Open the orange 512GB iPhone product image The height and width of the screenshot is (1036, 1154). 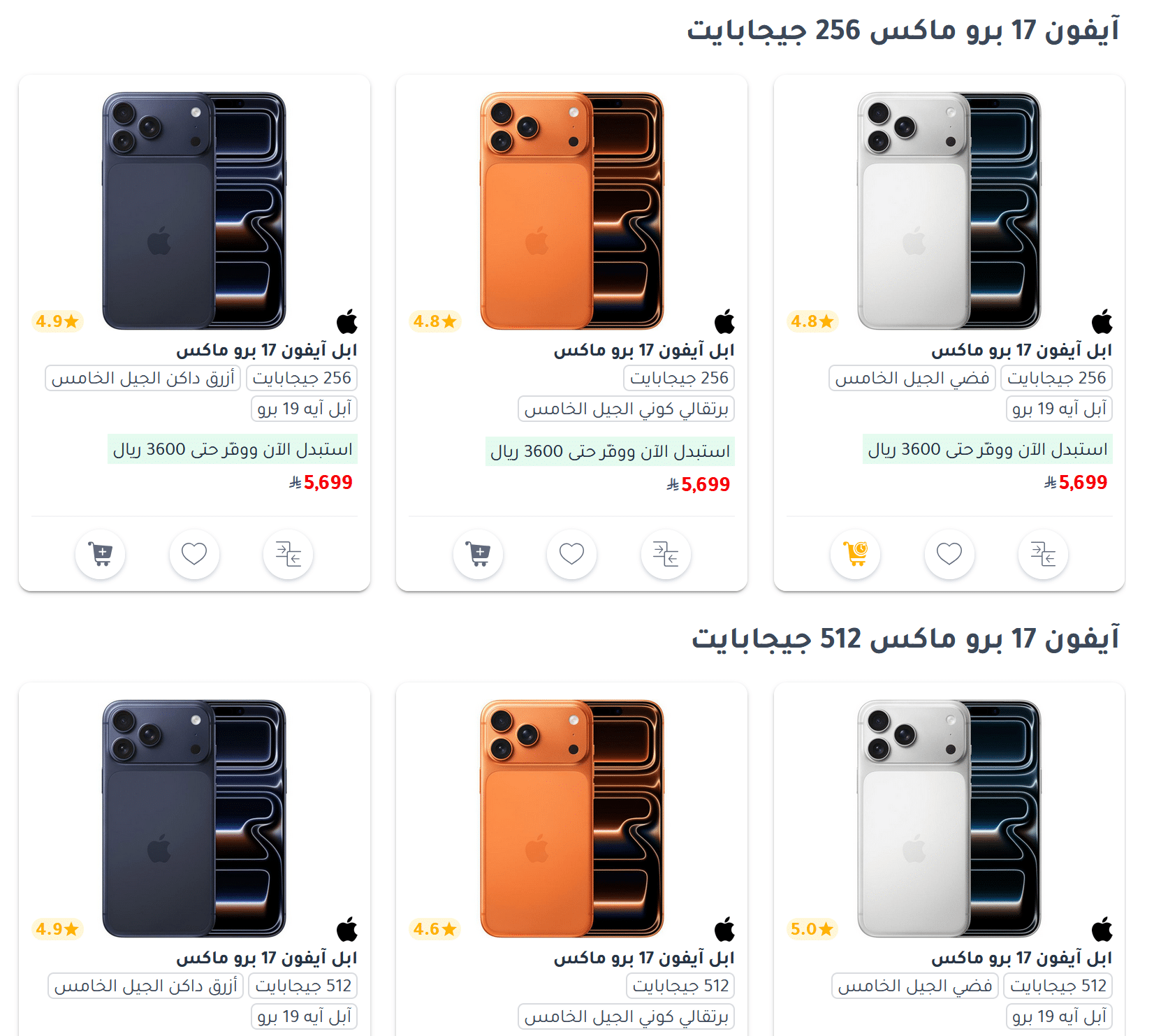click(571, 818)
